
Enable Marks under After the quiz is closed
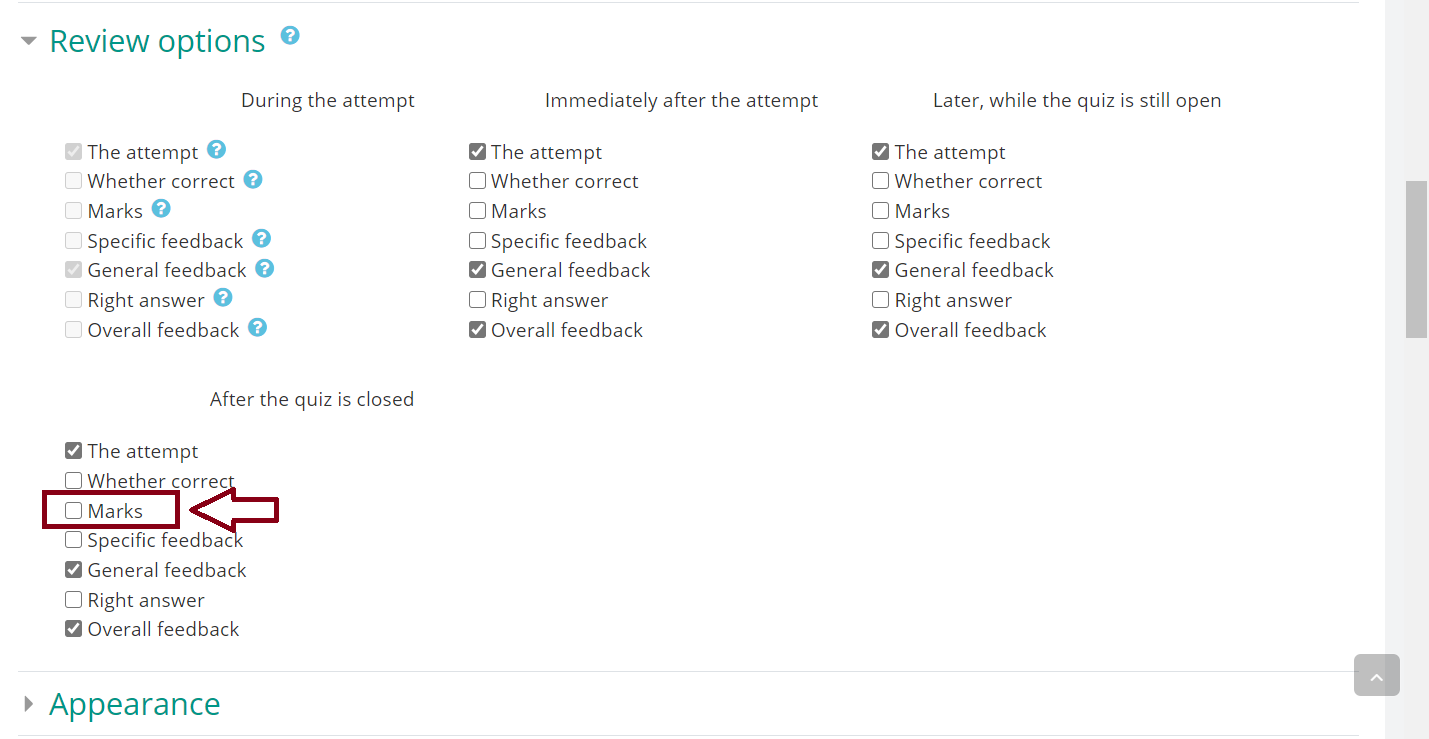coord(73,511)
